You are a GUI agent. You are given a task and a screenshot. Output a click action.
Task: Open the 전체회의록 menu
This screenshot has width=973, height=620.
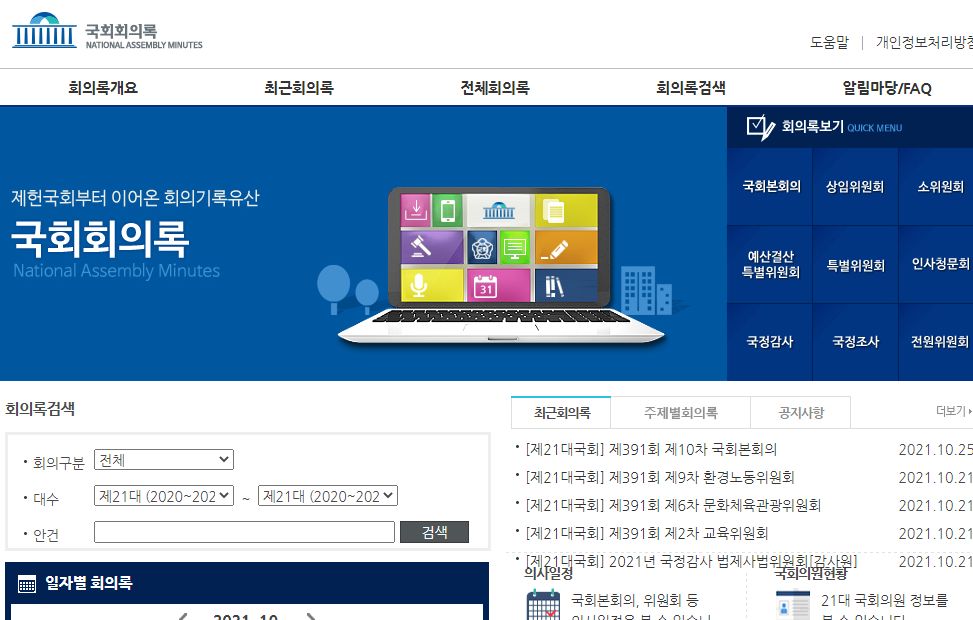point(495,88)
